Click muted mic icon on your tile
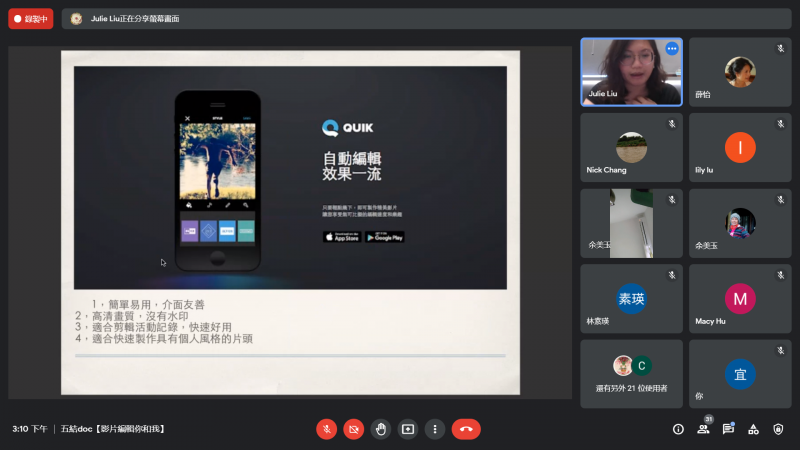 tap(781, 351)
